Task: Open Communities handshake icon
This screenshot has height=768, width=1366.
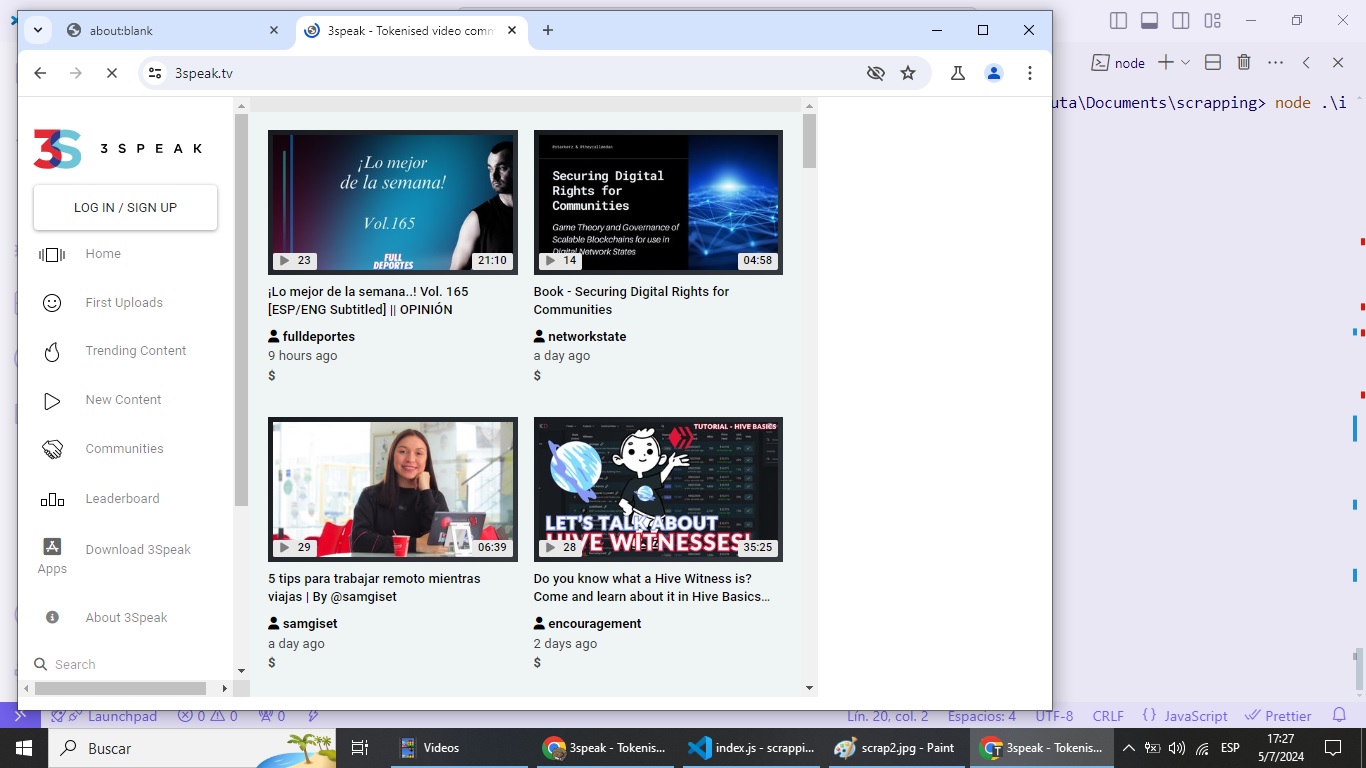Action: (x=52, y=450)
